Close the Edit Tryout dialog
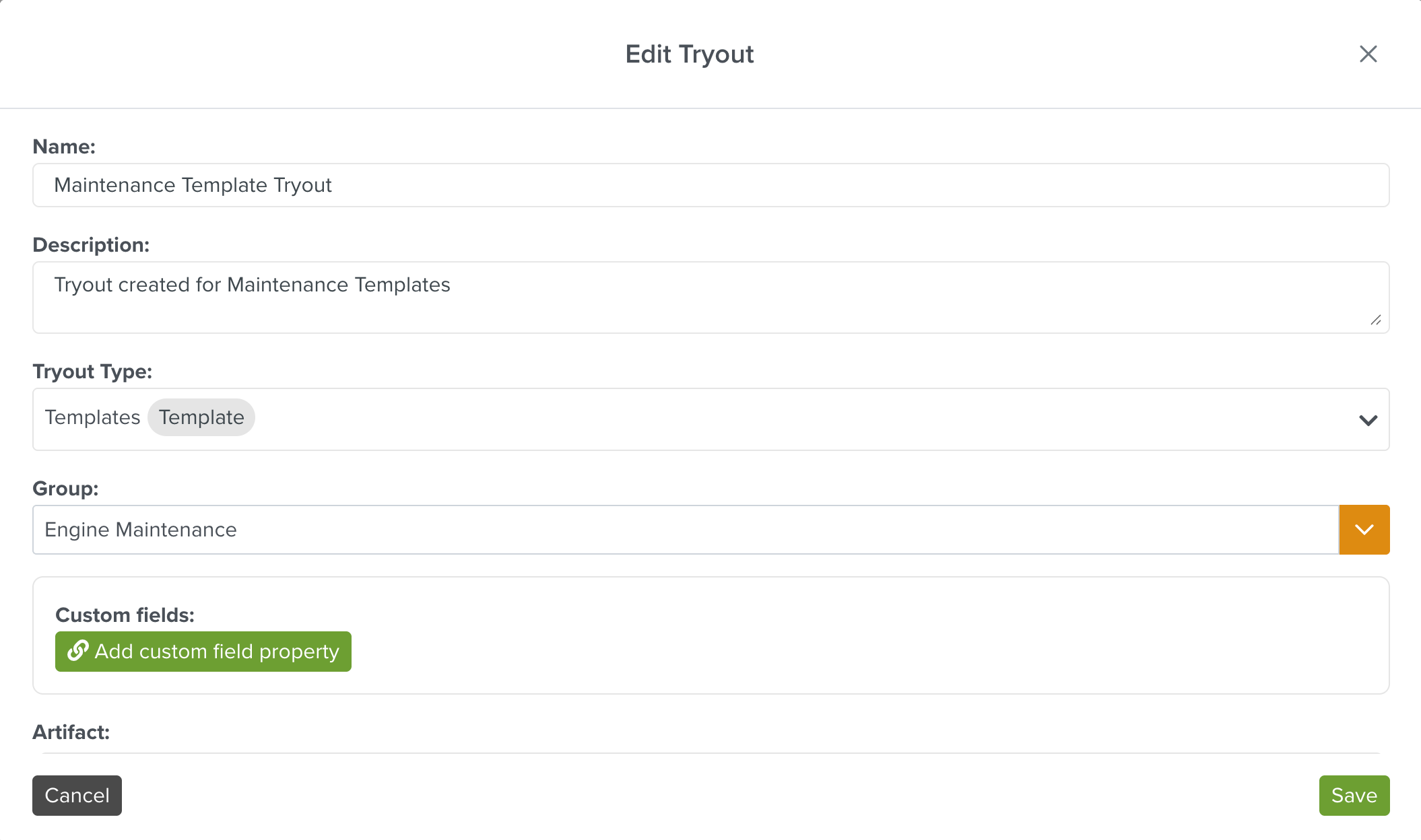This screenshot has width=1421, height=840. point(1368,54)
